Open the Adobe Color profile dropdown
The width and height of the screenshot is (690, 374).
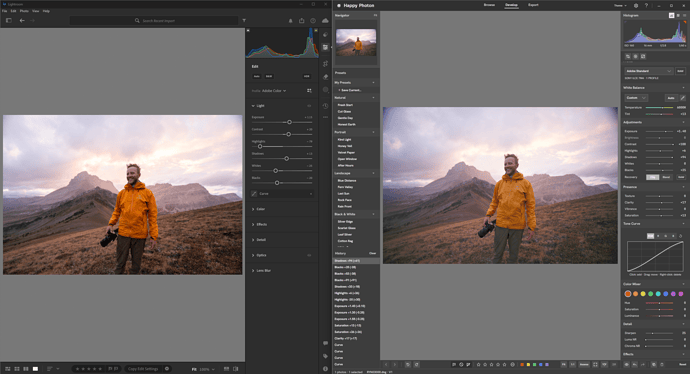274,91
